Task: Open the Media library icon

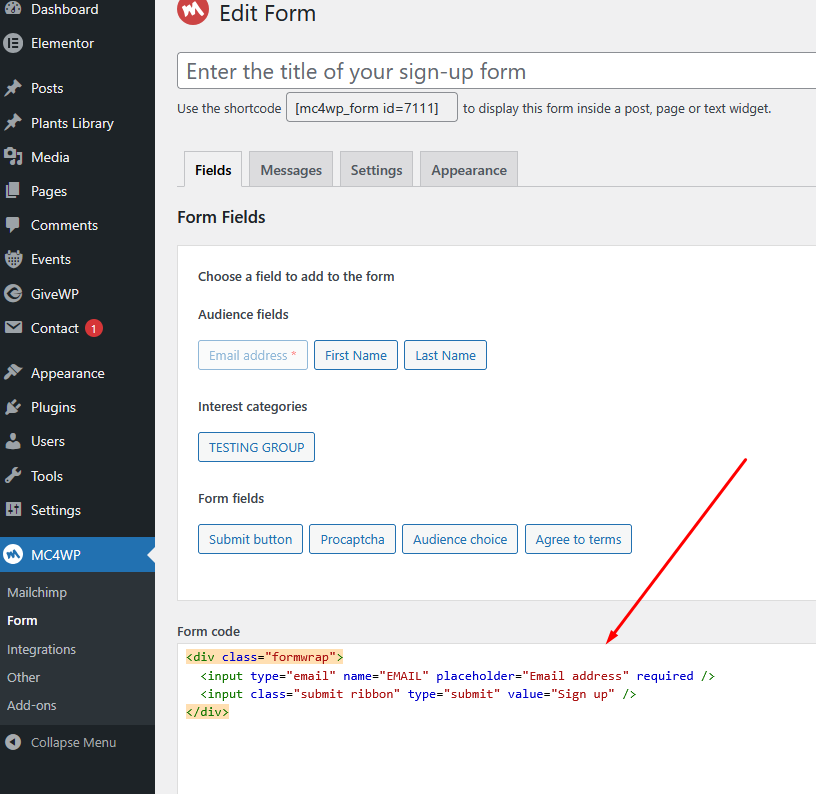Action: (13, 157)
